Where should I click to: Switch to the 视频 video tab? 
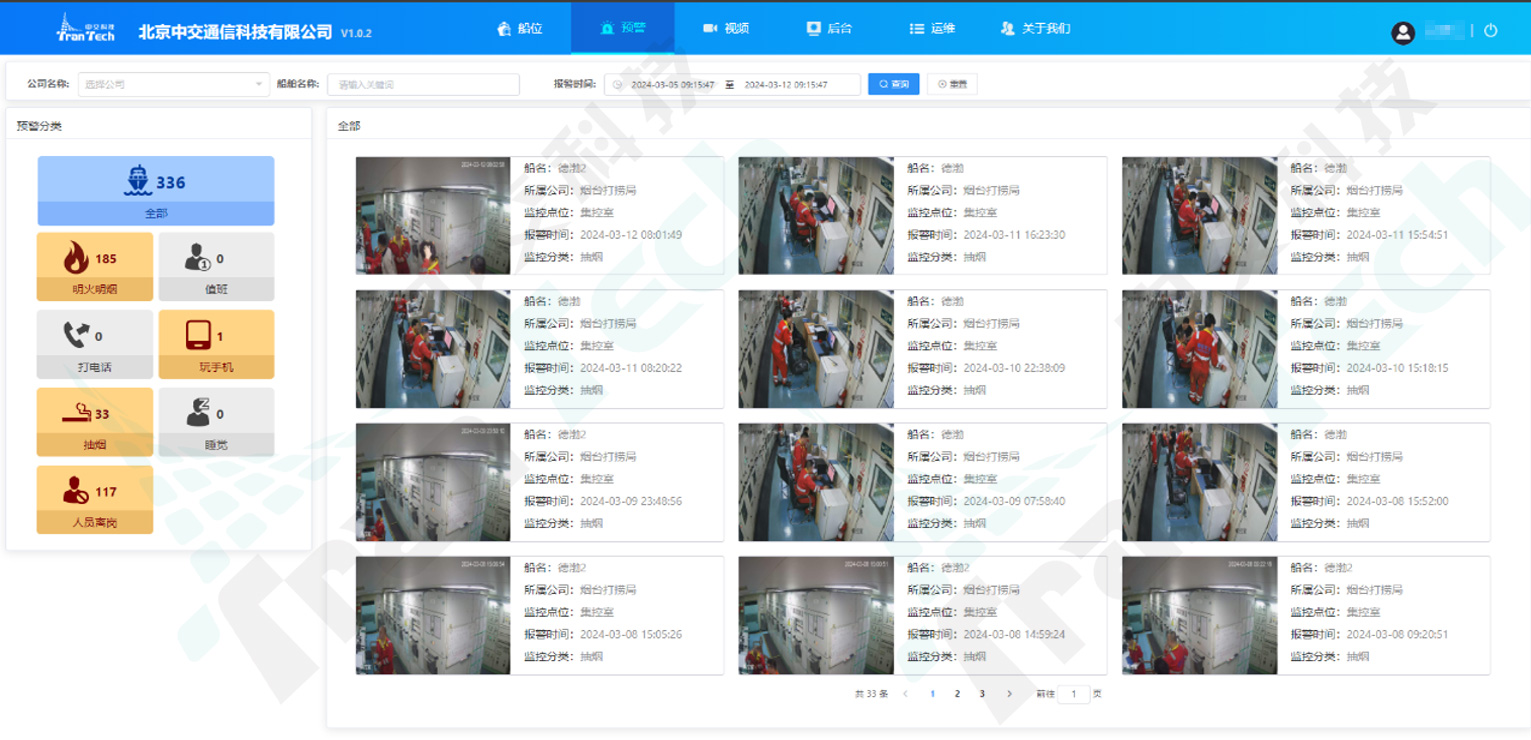[x=726, y=28]
